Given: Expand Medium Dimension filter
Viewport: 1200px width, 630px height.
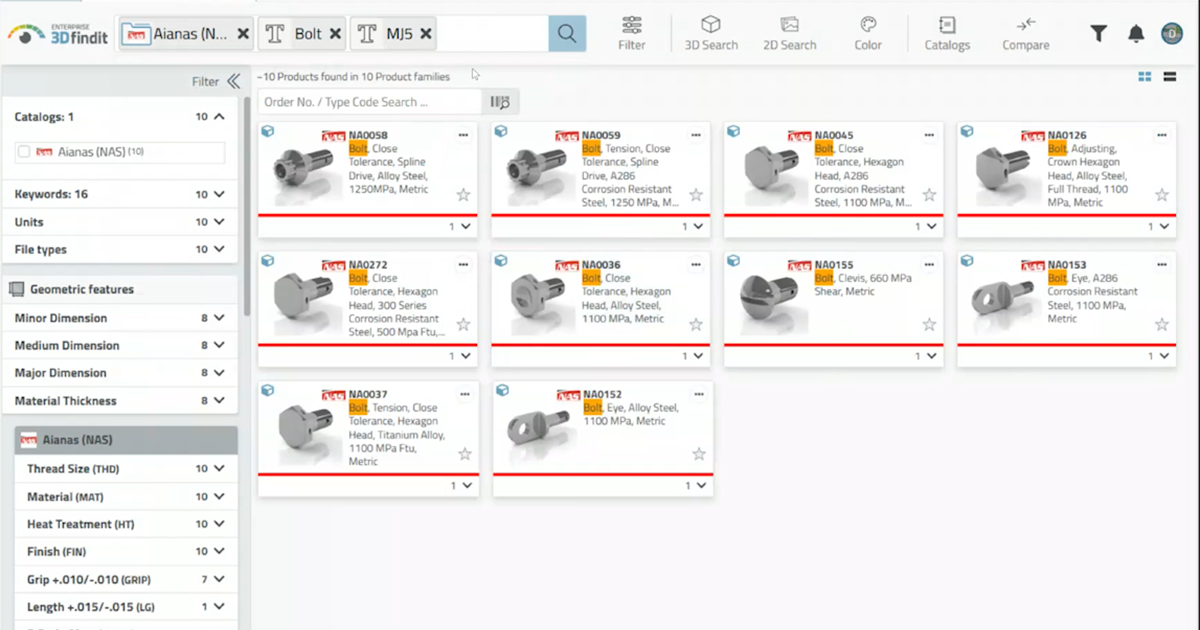Looking at the screenshot, I should point(219,345).
